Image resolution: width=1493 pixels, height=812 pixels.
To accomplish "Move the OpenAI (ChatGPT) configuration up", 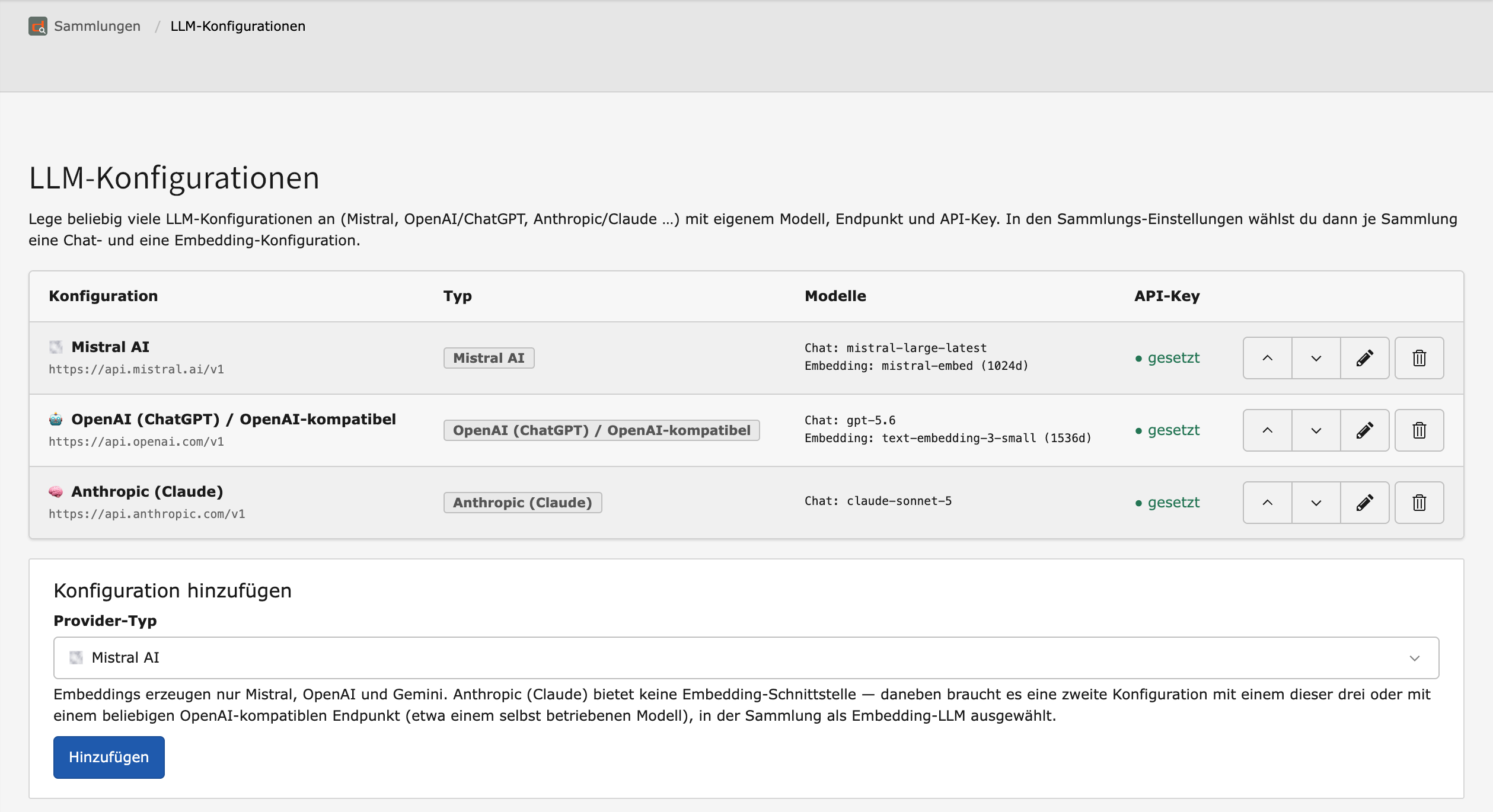I will (x=1267, y=430).
